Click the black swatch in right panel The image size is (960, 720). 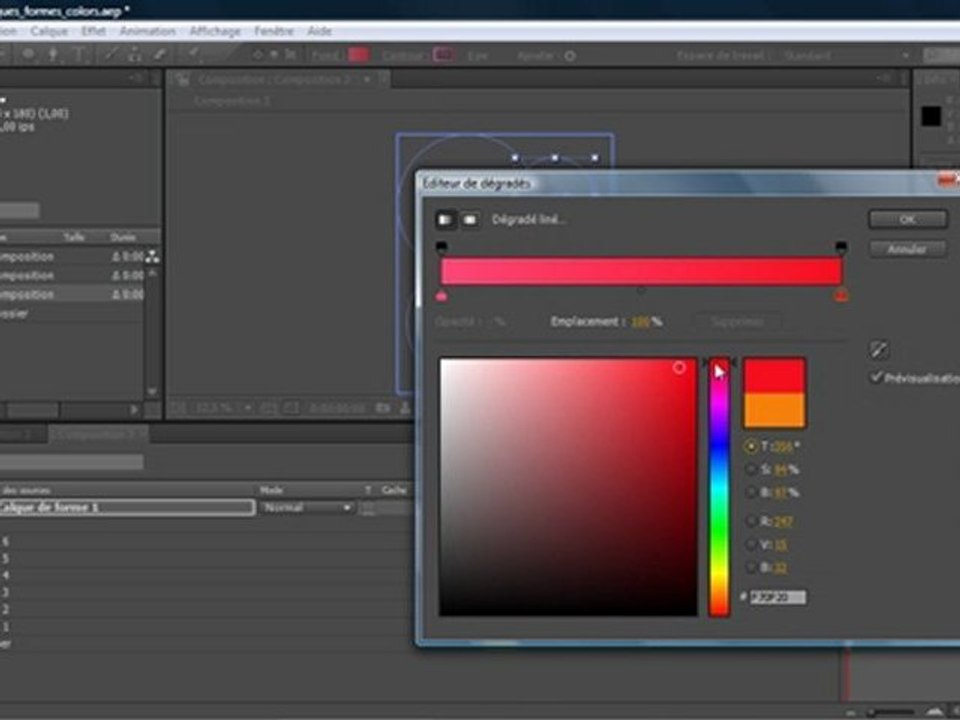(x=931, y=116)
